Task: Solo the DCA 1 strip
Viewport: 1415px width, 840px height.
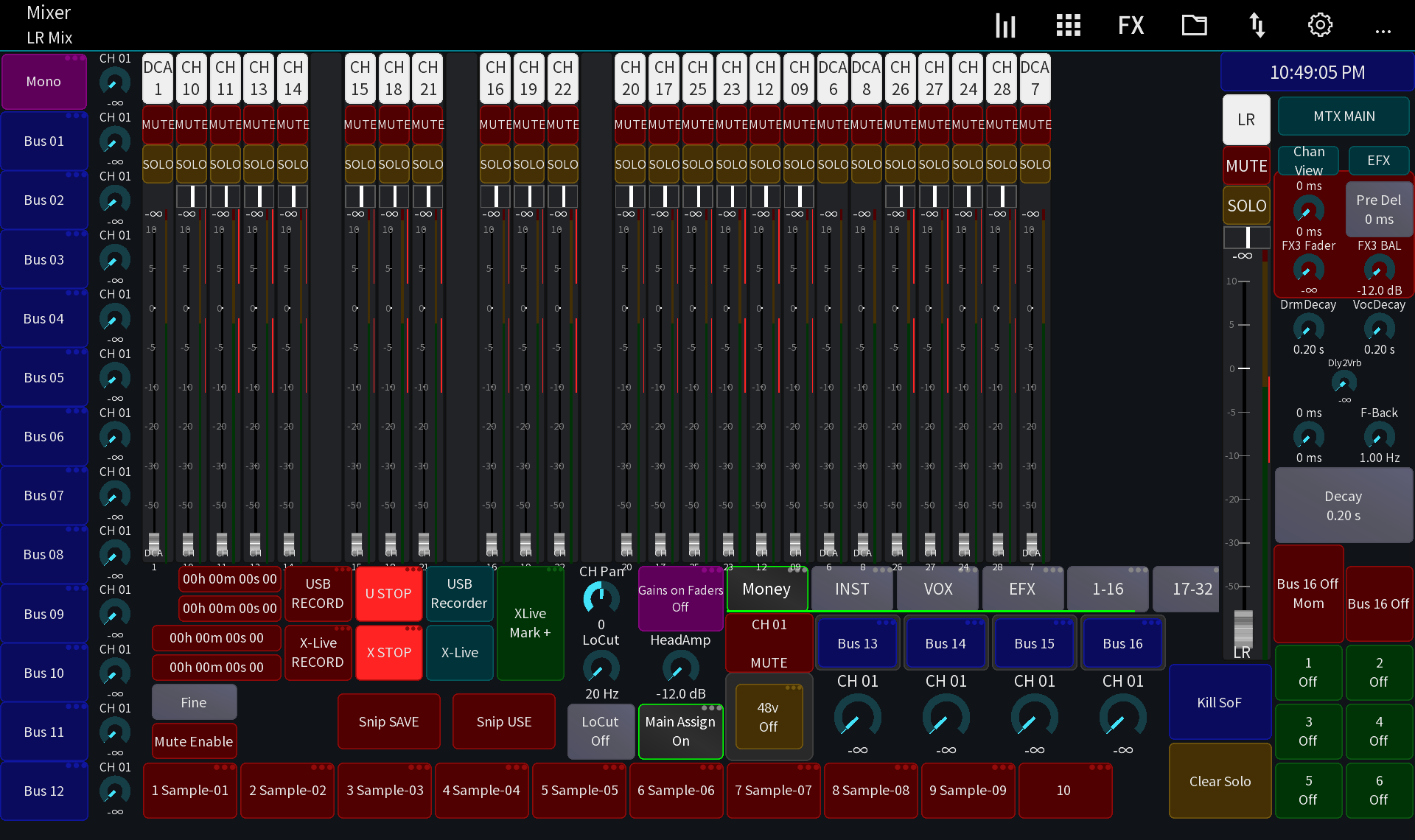Action: tap(157, 164)
